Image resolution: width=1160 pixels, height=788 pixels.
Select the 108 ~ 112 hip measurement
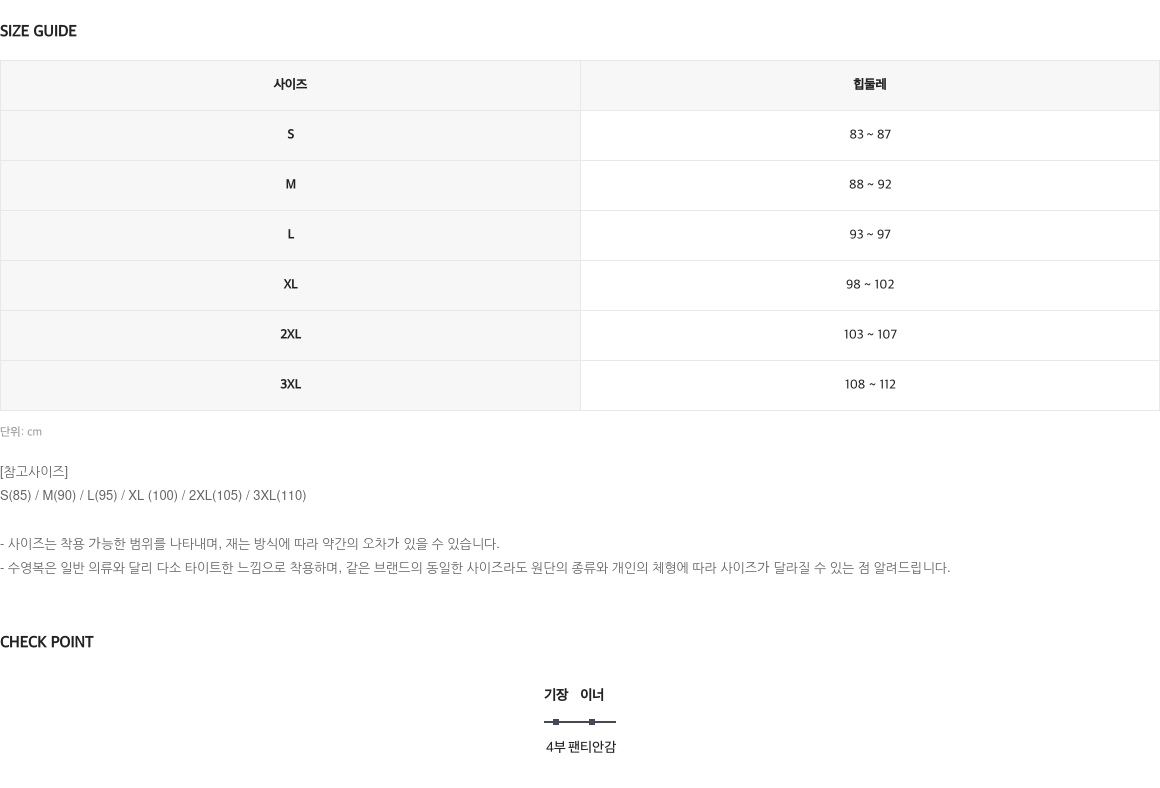(x=870, y=384)
